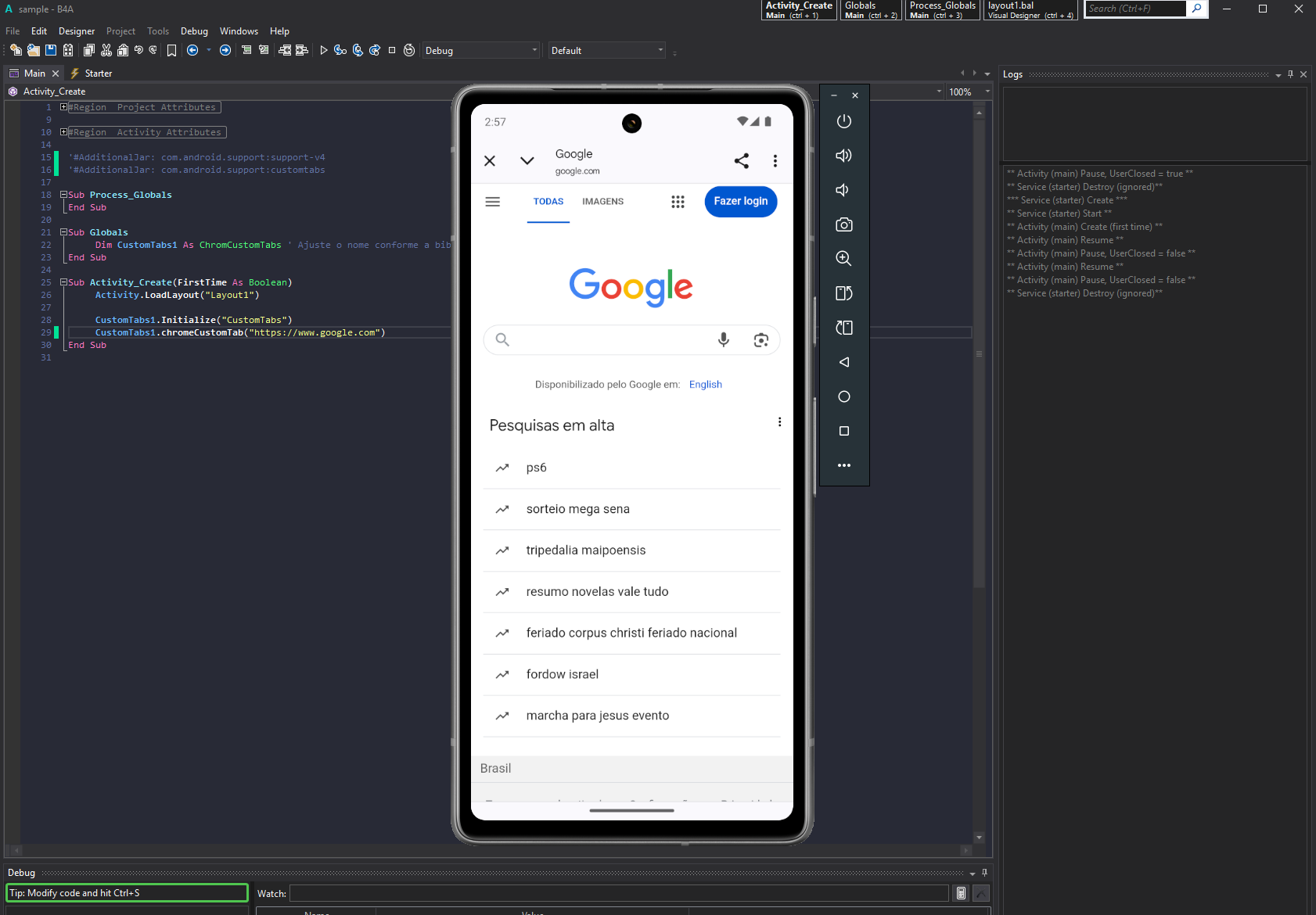Open the Logs panel options dropdown arrow
Screen dimensions: 1316x915
[x=1278, y=75]
